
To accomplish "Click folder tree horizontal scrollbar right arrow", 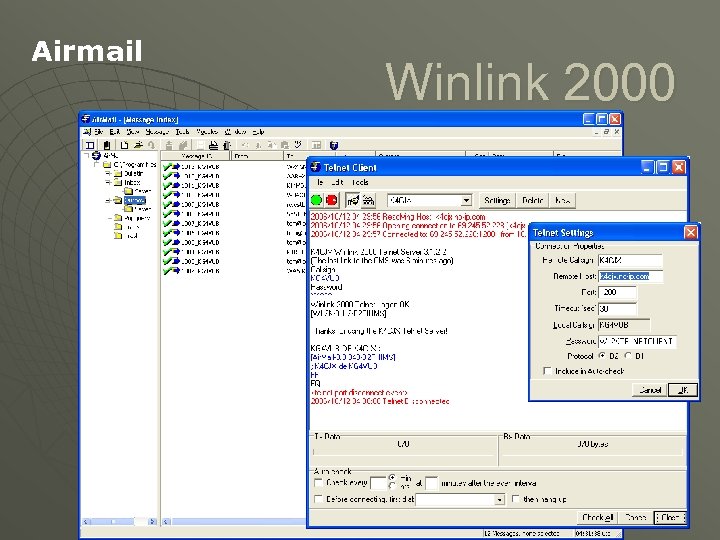I will pyautogui.click(x=152, y=522).
